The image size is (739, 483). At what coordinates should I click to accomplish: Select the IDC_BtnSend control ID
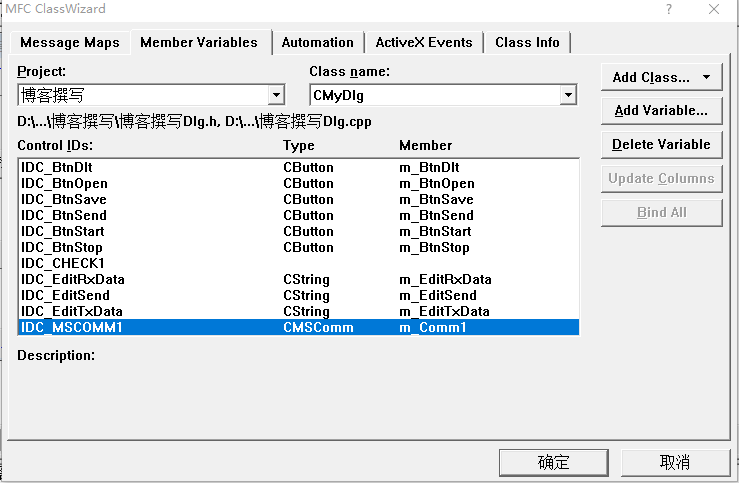tap(64, 215)
